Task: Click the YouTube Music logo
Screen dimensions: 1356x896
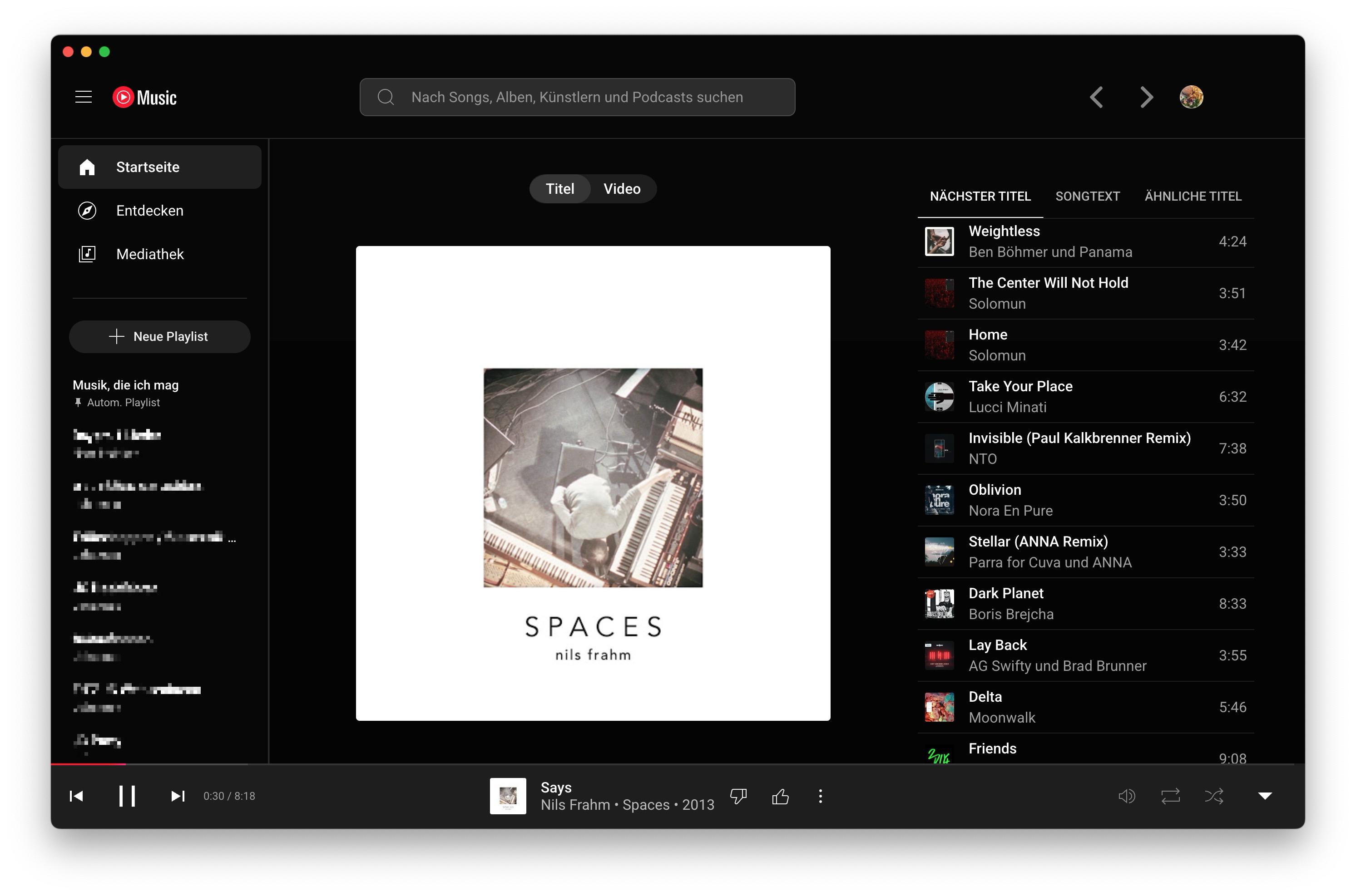Action: pyautogui.click(x=144, y=97)
